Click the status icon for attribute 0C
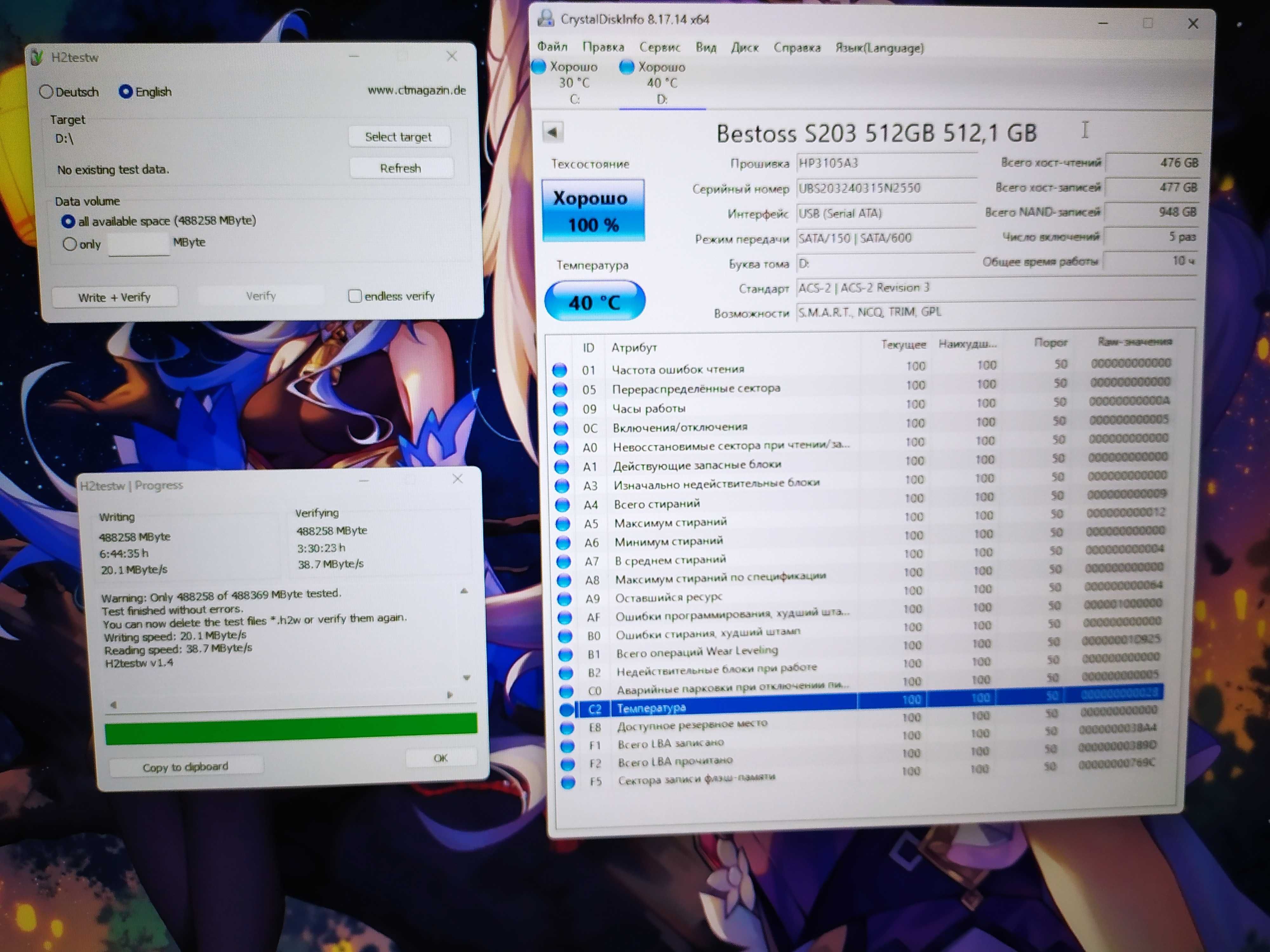The image size is (1270, 952). coord(560,429)
